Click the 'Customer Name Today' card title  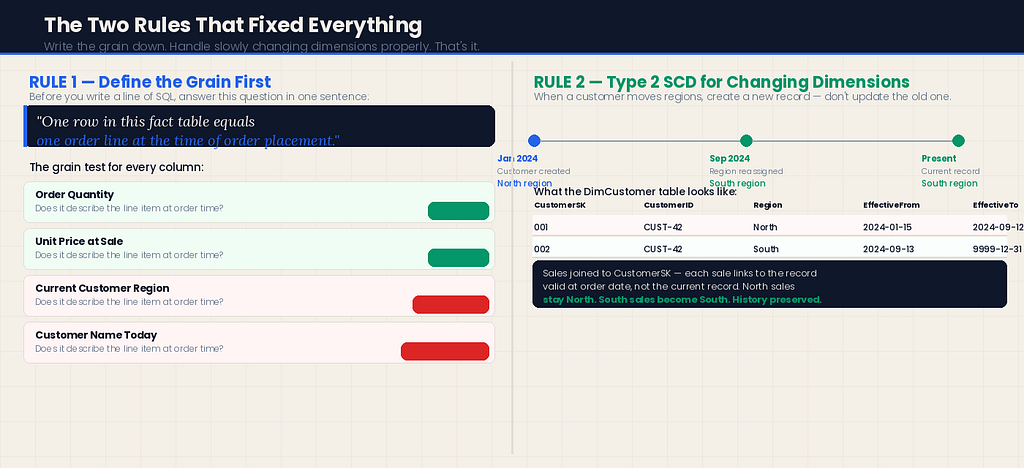pos(96,335)
